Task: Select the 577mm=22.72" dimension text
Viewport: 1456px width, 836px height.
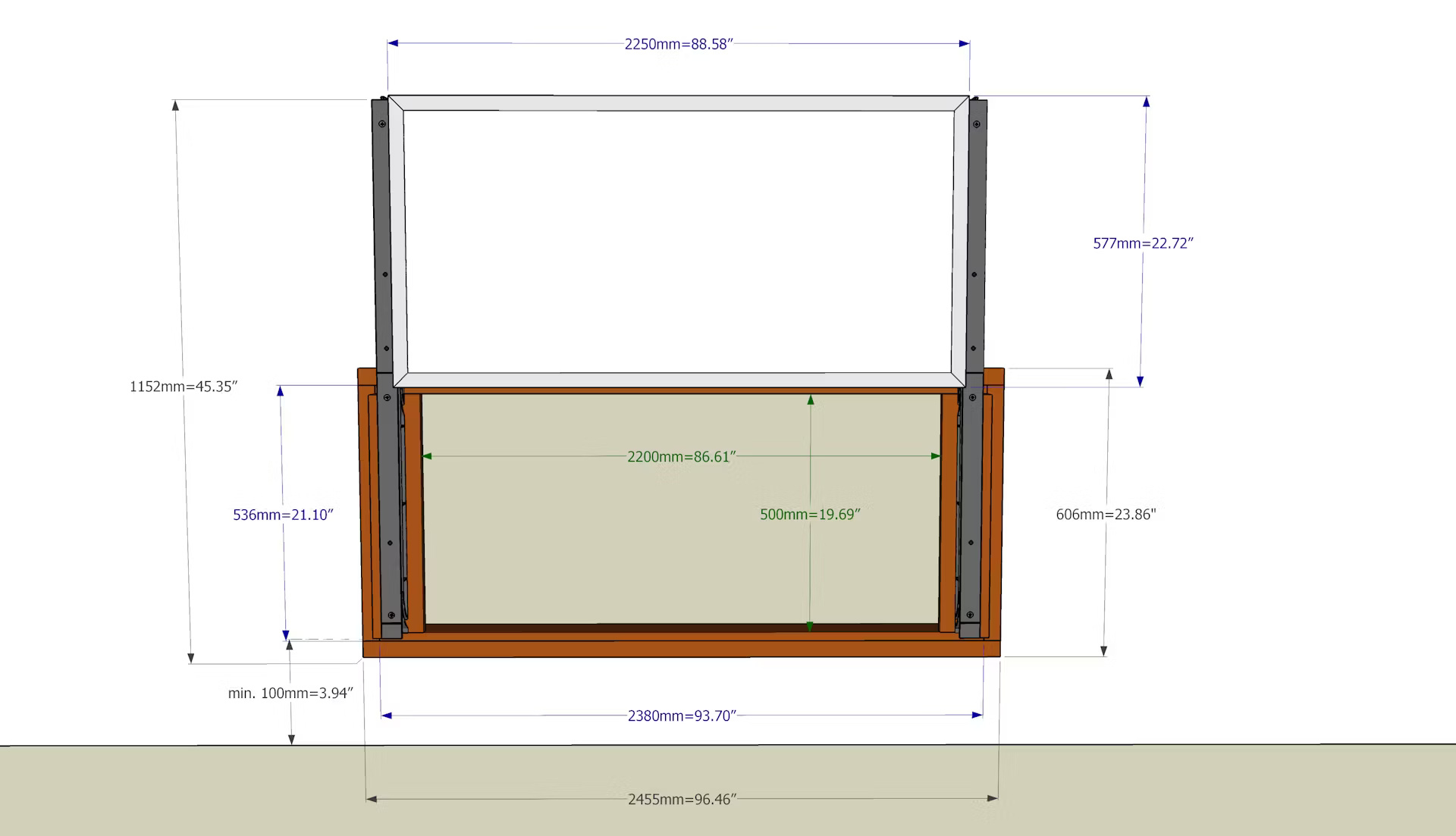Action: point(1143,243)
